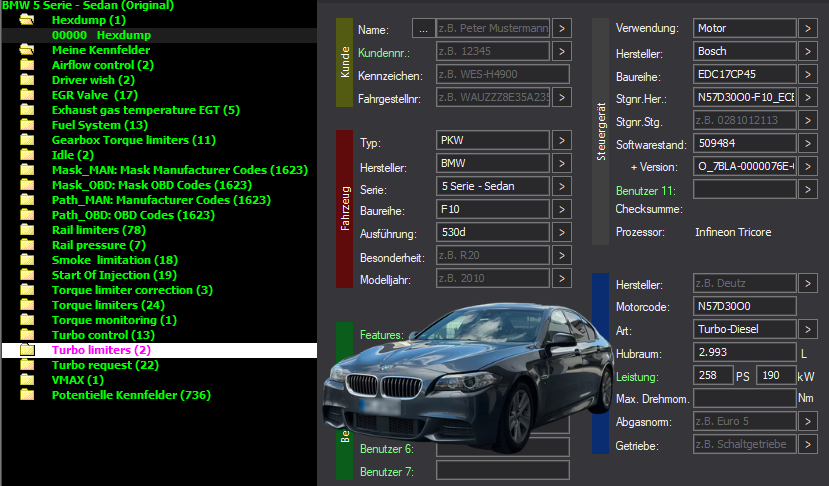Viewport: 829px width, 486px height.
Task: Click the BMW car thumbnail image
Action: 468,378
